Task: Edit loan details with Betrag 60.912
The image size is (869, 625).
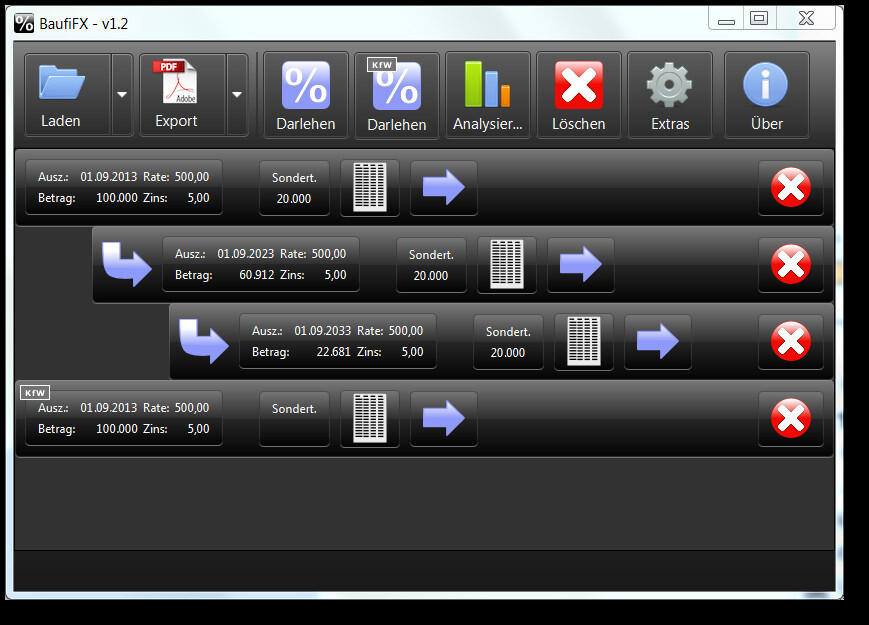Action: [x=260, y=264]
